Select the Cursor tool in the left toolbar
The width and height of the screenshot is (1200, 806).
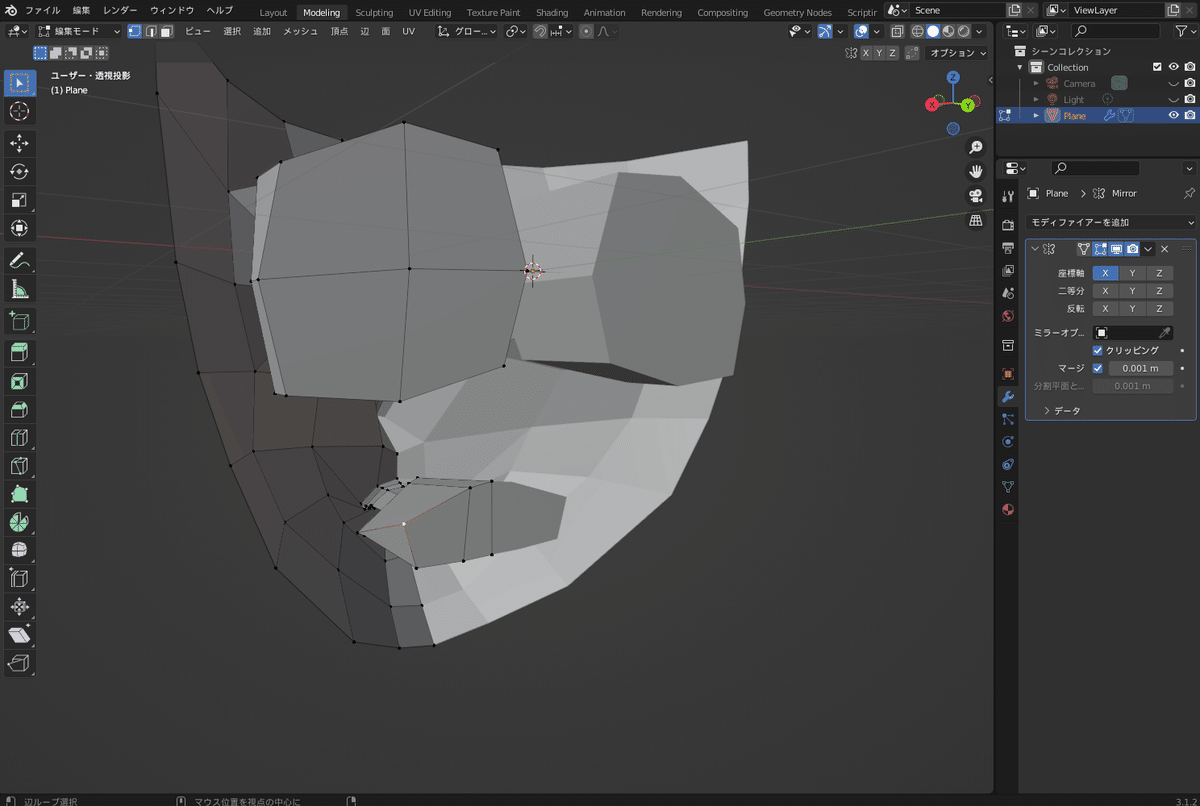click(19, 111)
